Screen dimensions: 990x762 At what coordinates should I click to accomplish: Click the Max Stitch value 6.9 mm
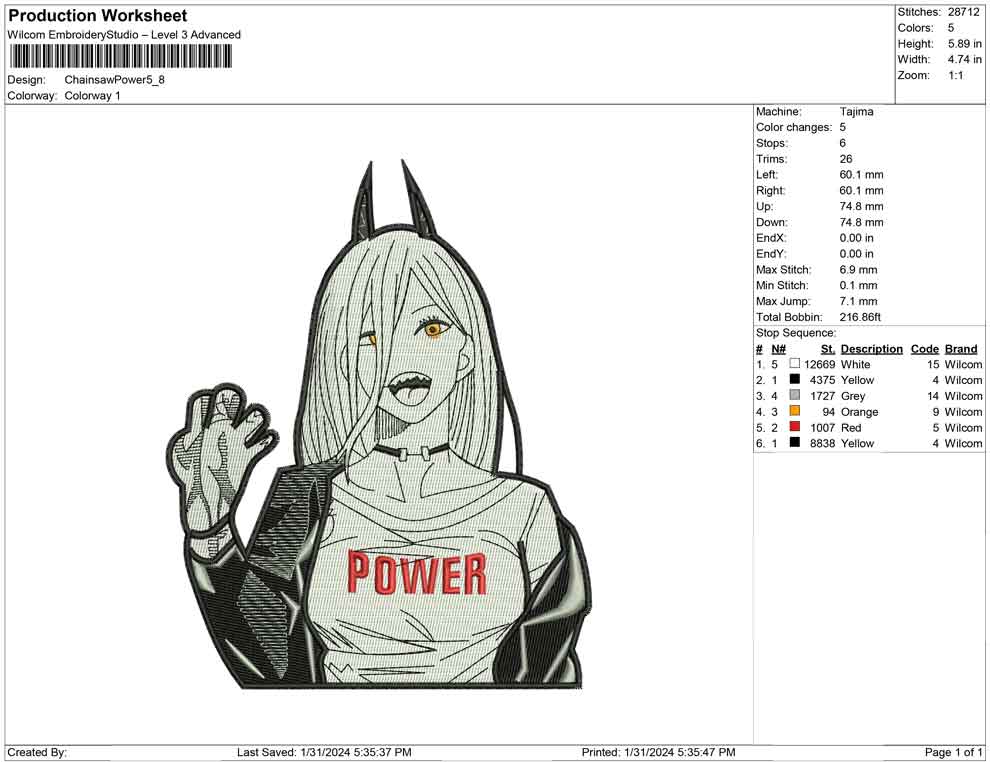pyautogui.click(x=858, y=270)
